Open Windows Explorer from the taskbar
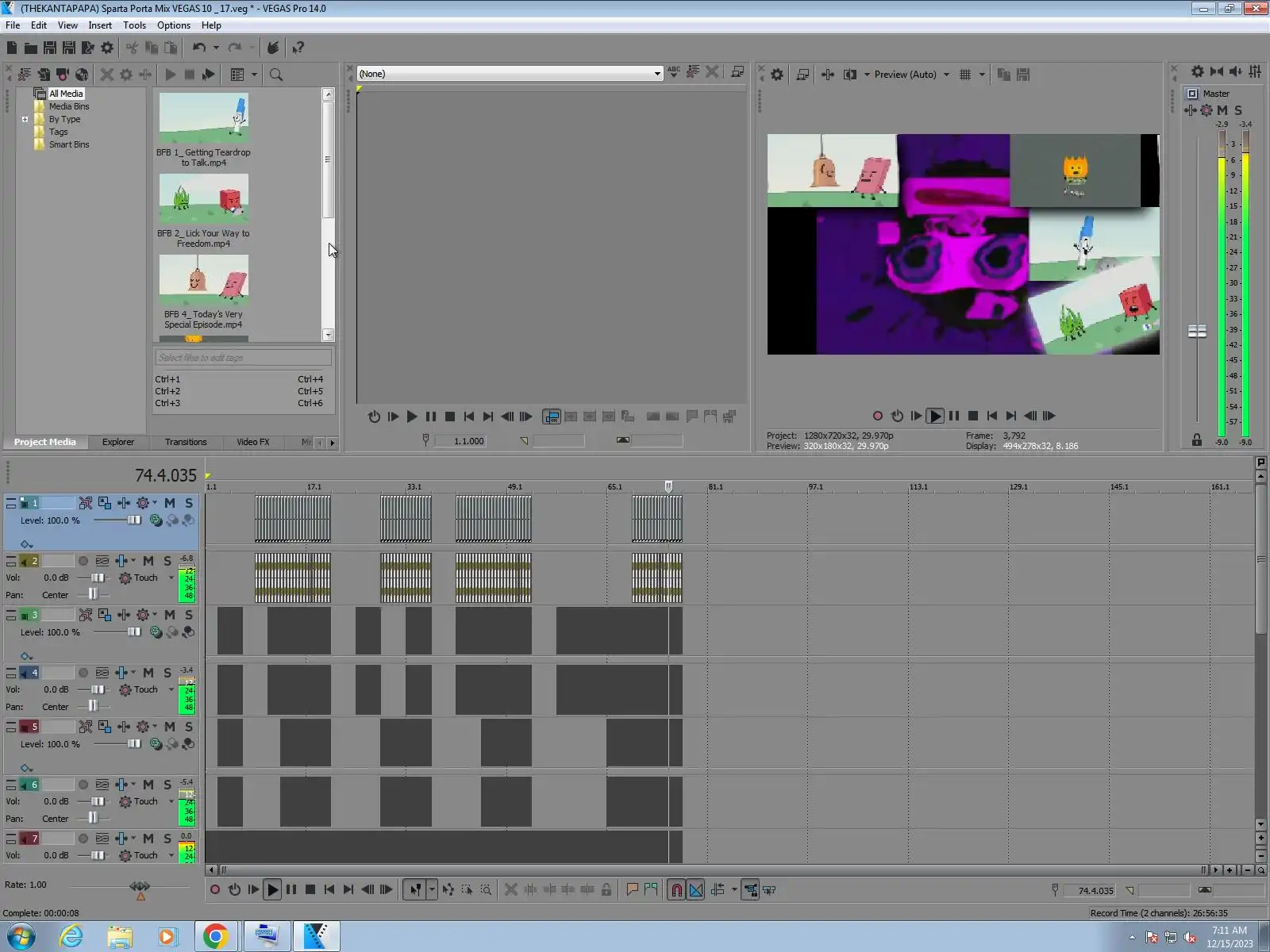1270x952 pixels. (x=120, y=936)
